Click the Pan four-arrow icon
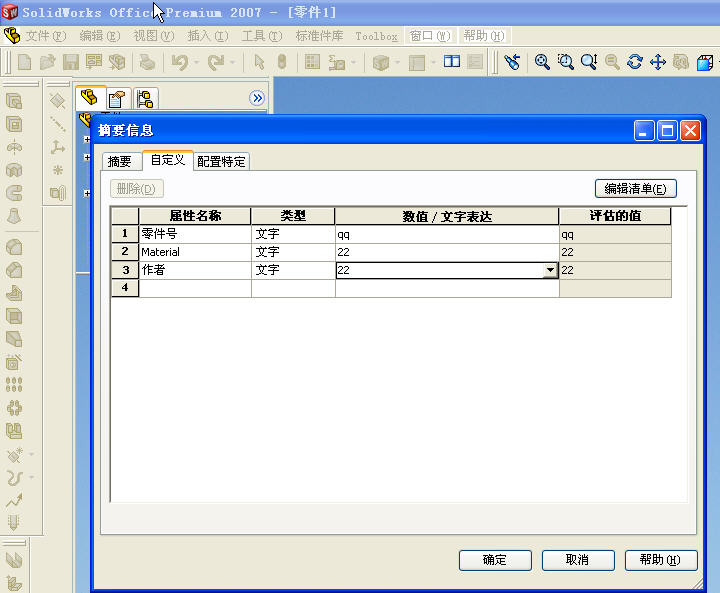The width and height of the screenshot is (720, 593). pos(658,62)
